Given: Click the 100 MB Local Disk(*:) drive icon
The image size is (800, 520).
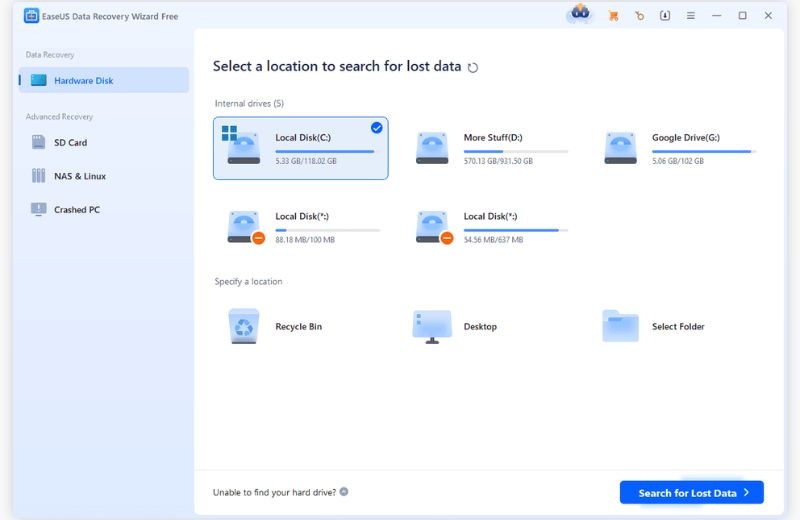Looking at the screenshot, I should coord(245,227).
